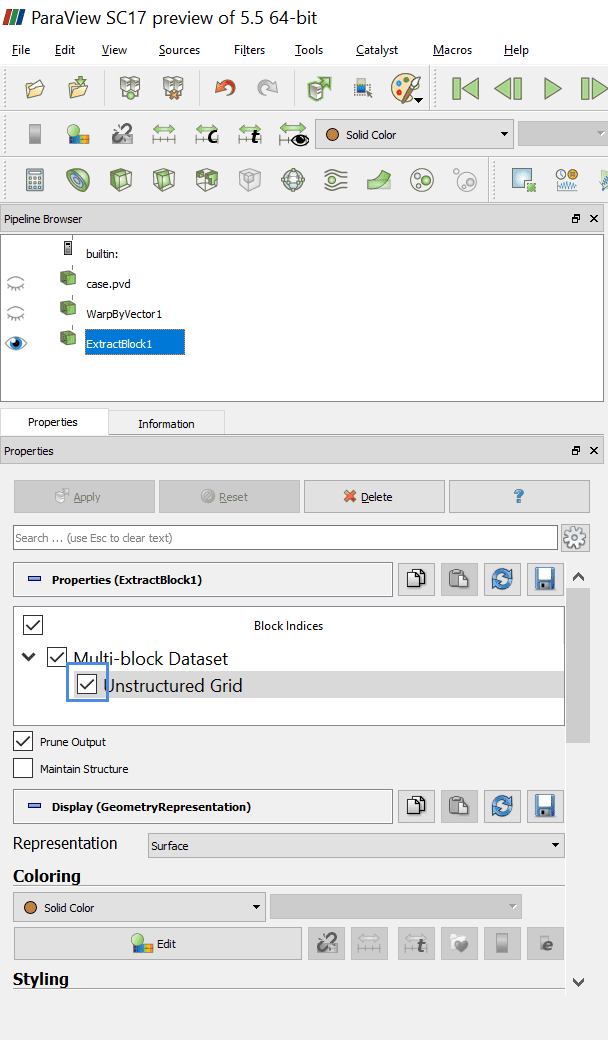The width and height of the screenshot is (608, 1040).
Task: Click the rescale to visible range icon
Action: coord(293,134)
